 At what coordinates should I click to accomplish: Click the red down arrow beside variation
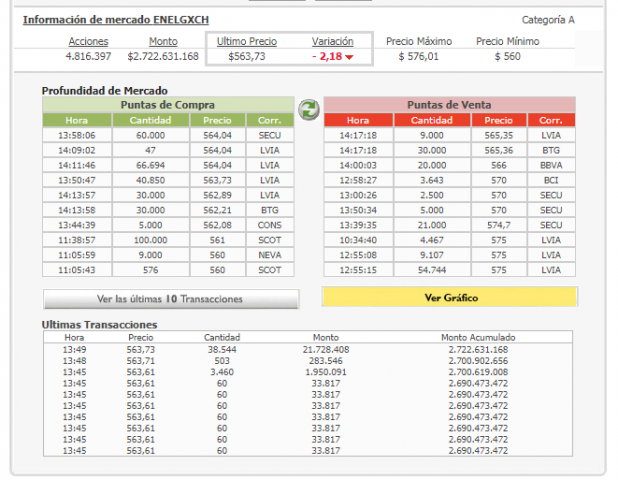(349, 57)
